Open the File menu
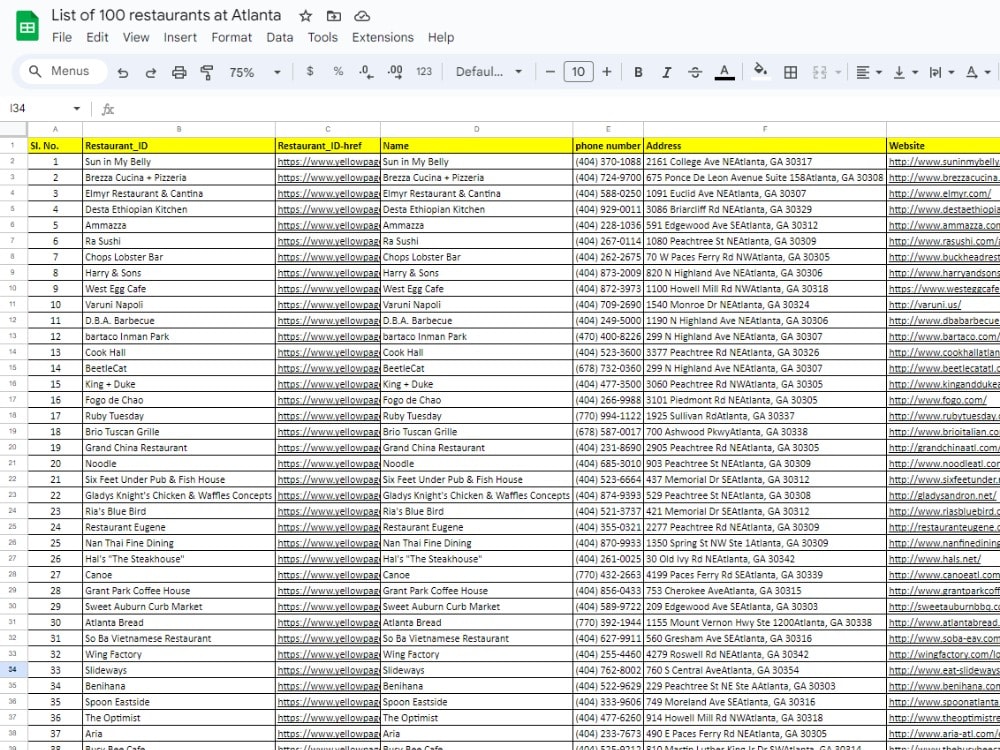Viewport: 1000px width, 750px height. coord(62,38)
